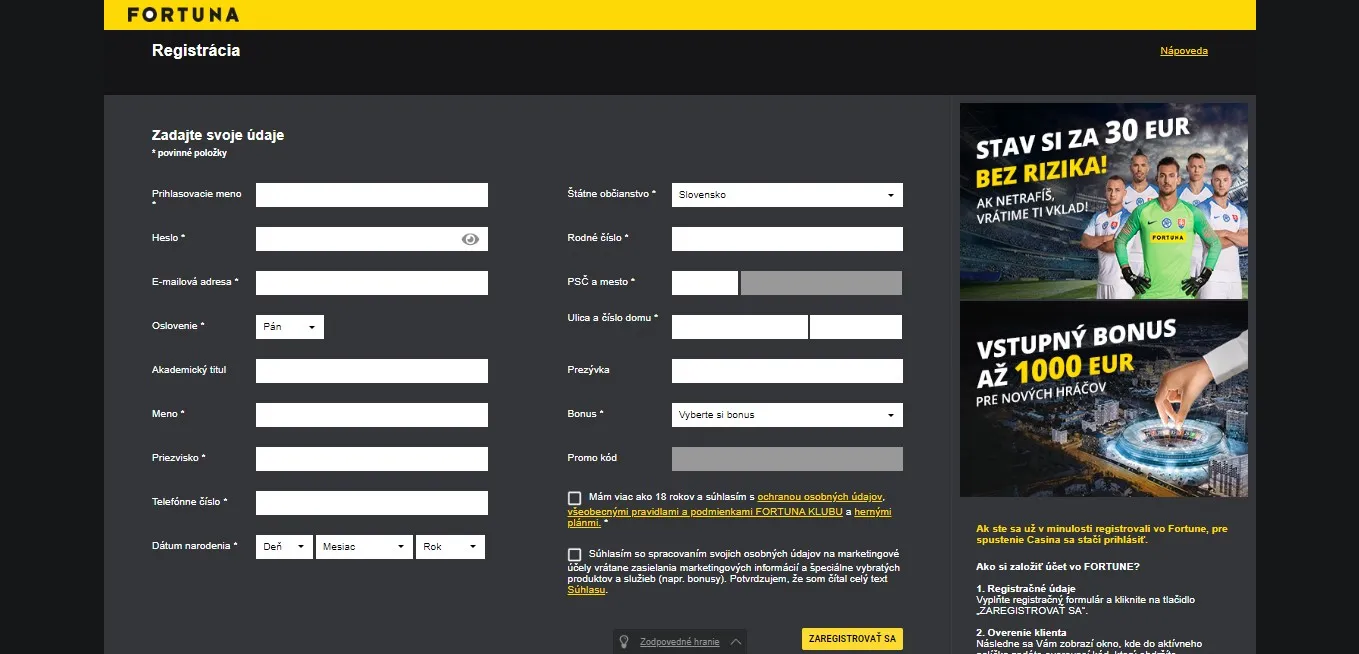Open the Rok birth date dropdown
Screen dimensions: 1359x654
coord(450,547)
